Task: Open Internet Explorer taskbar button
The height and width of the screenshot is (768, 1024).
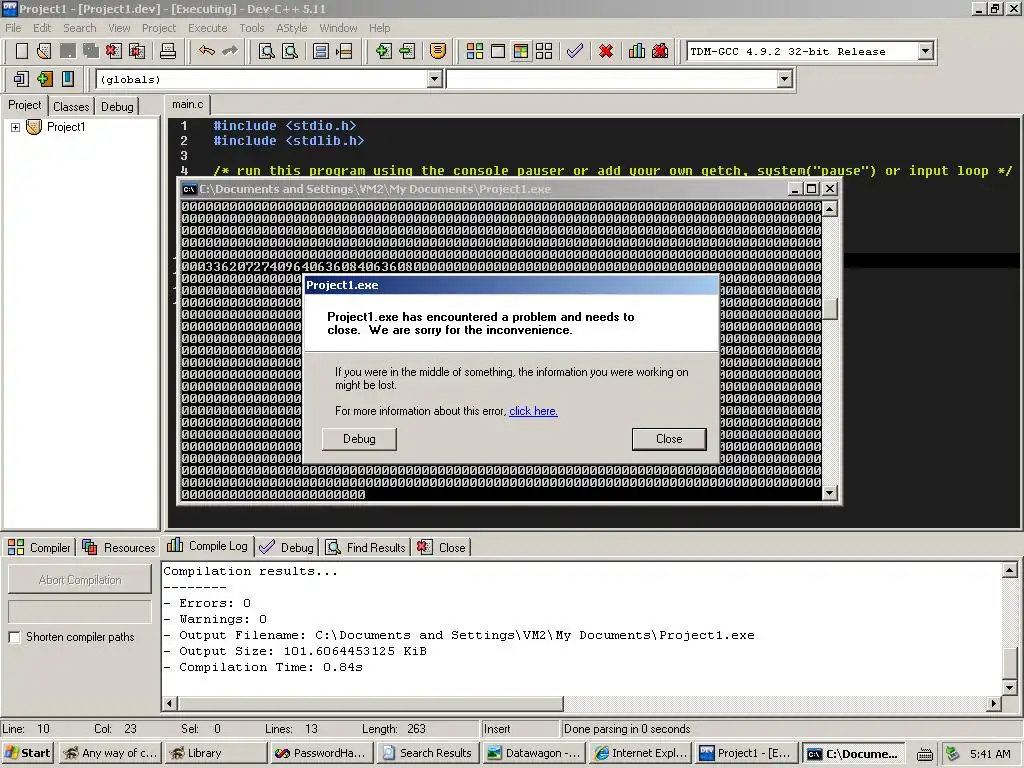Action: click(x=641, y=753)
